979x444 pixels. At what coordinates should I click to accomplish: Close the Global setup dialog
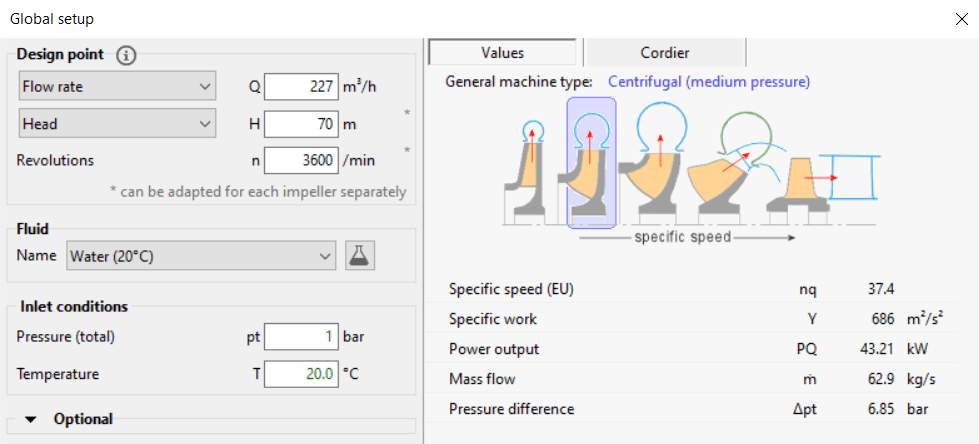961,19
